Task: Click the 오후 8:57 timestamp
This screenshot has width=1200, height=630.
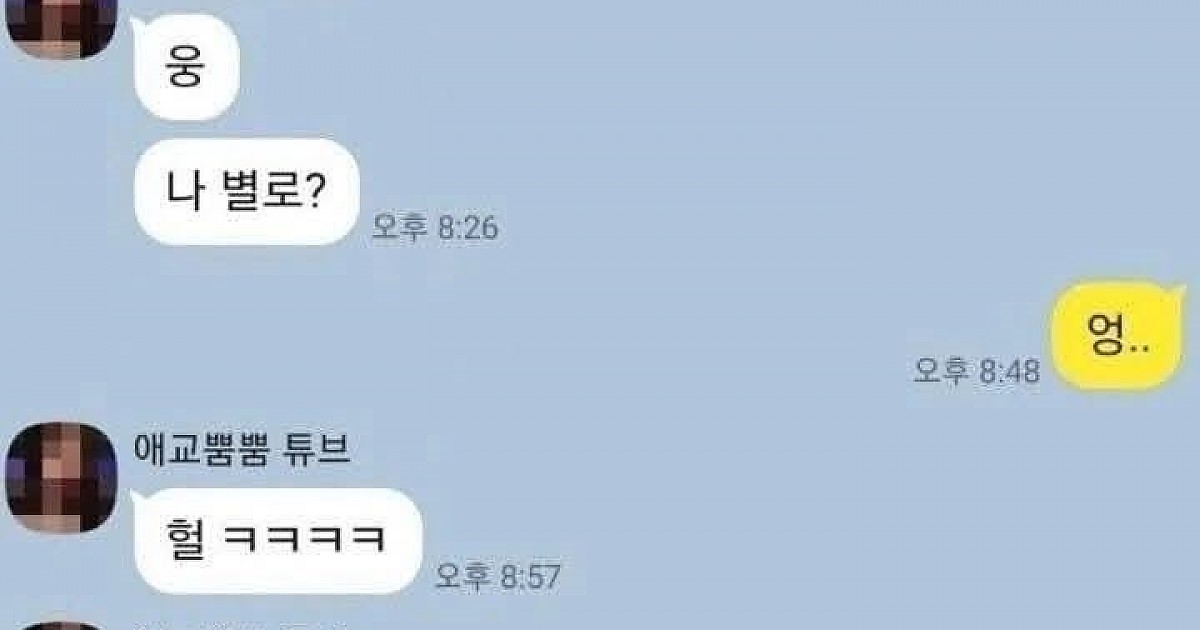Action: (x=498, y=576)
